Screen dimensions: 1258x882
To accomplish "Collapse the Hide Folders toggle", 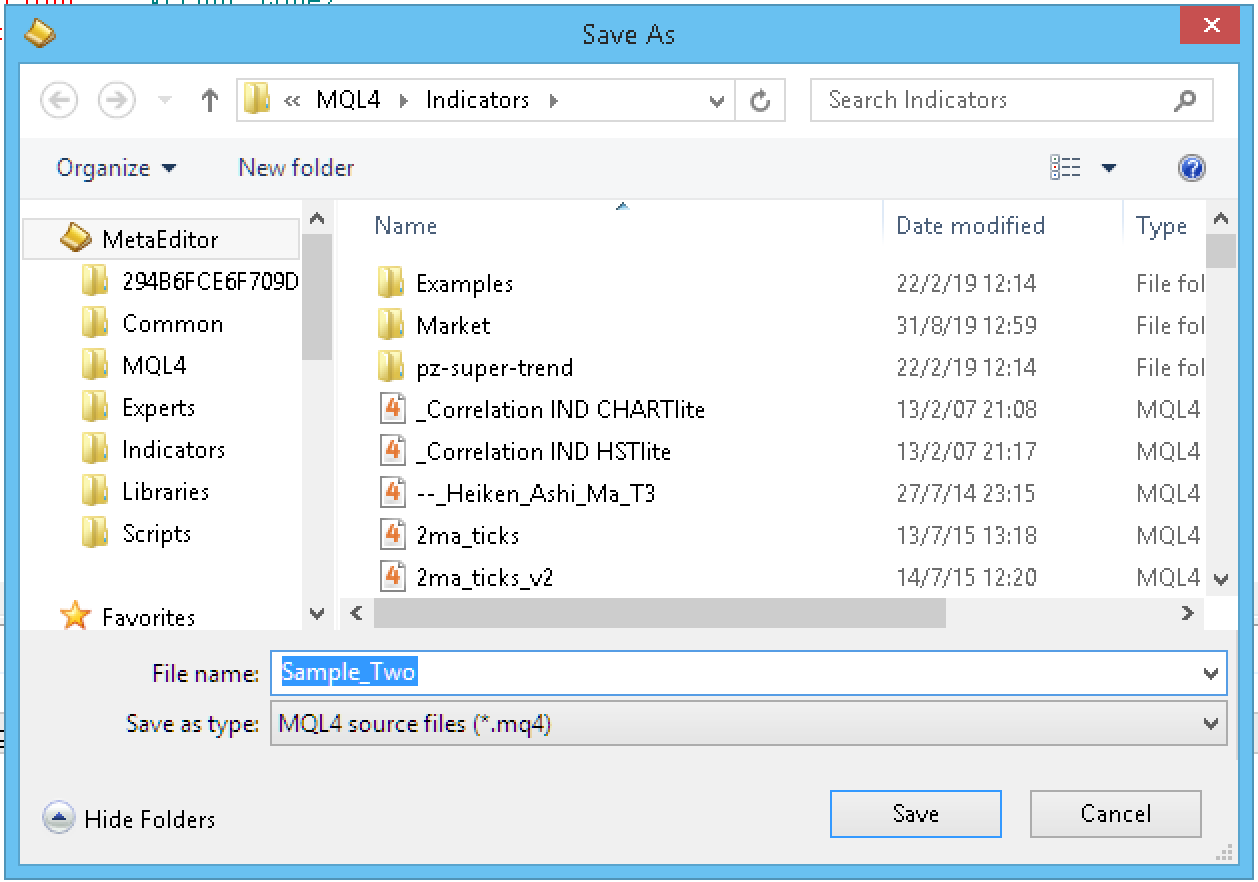I will point(59,819).
